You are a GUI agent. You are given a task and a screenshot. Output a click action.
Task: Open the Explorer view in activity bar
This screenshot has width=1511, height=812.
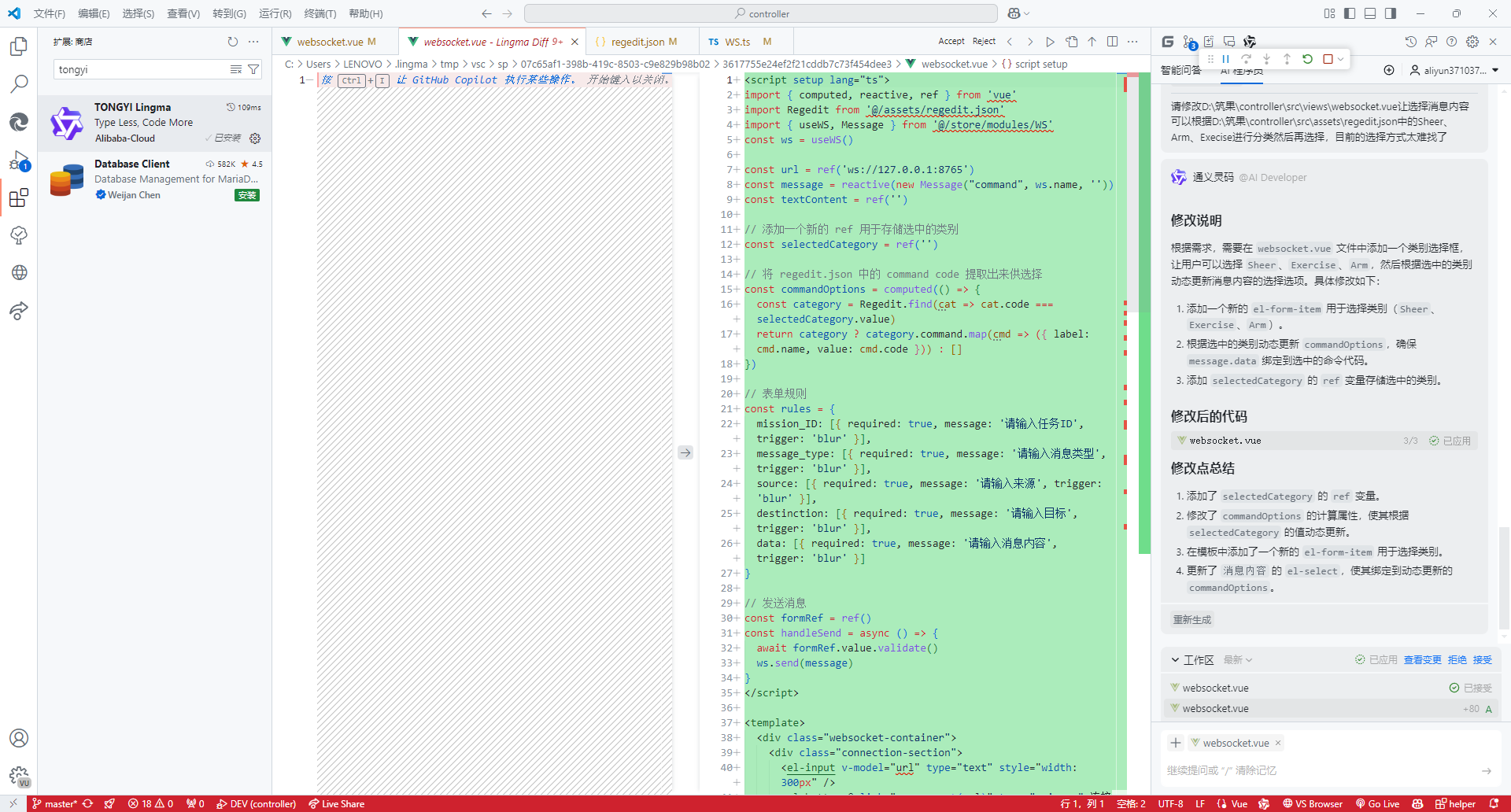[x=19, y=46]
